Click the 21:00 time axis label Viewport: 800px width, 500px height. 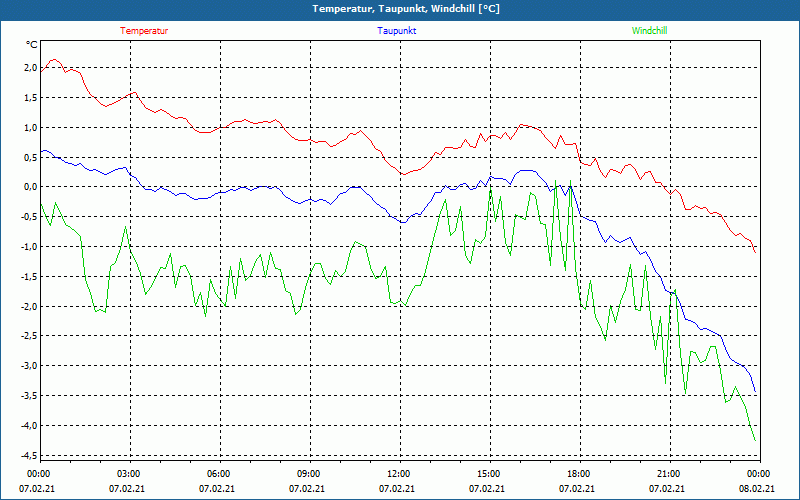click(669, 474)
